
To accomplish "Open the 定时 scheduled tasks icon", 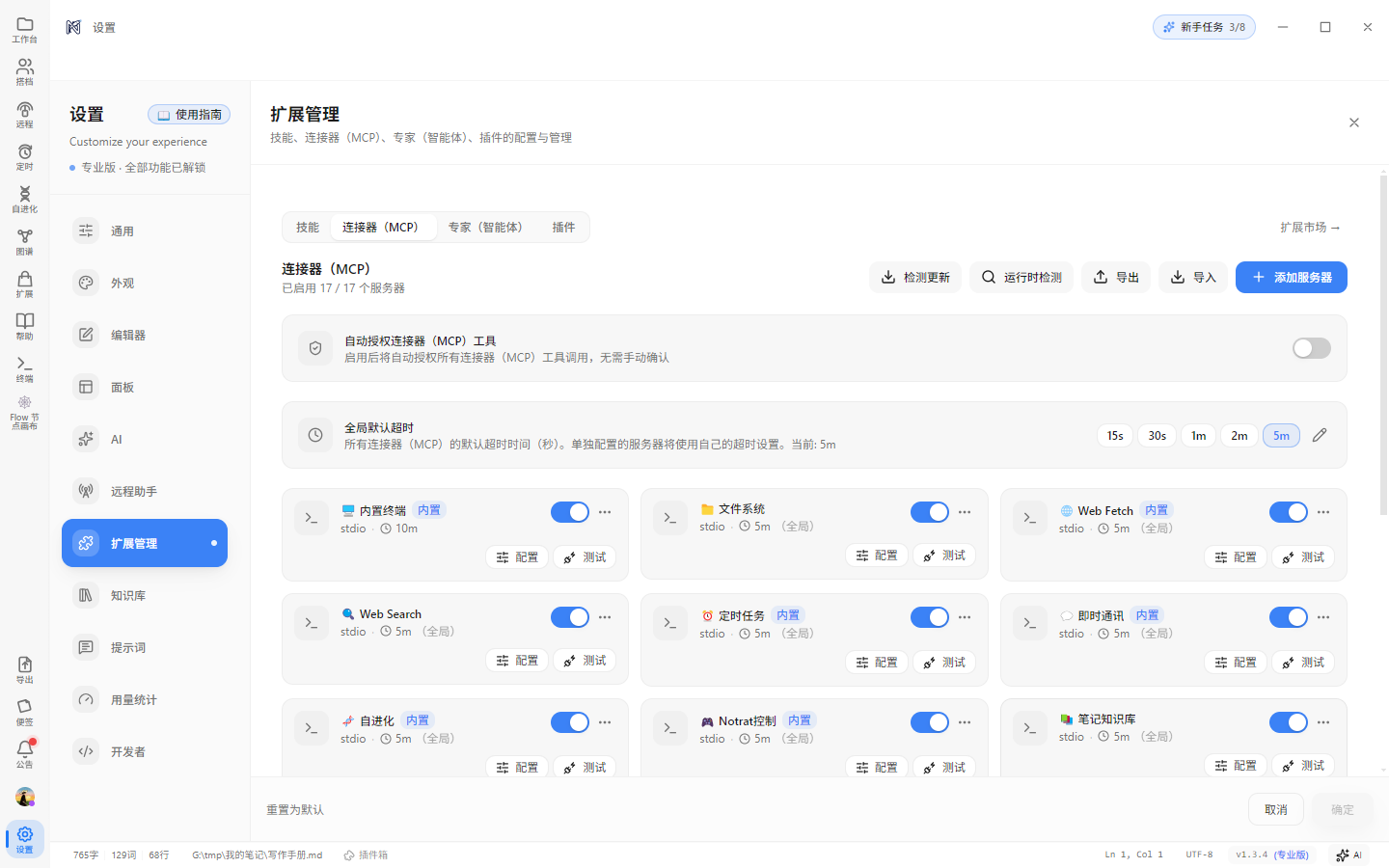I will [25, 156].
